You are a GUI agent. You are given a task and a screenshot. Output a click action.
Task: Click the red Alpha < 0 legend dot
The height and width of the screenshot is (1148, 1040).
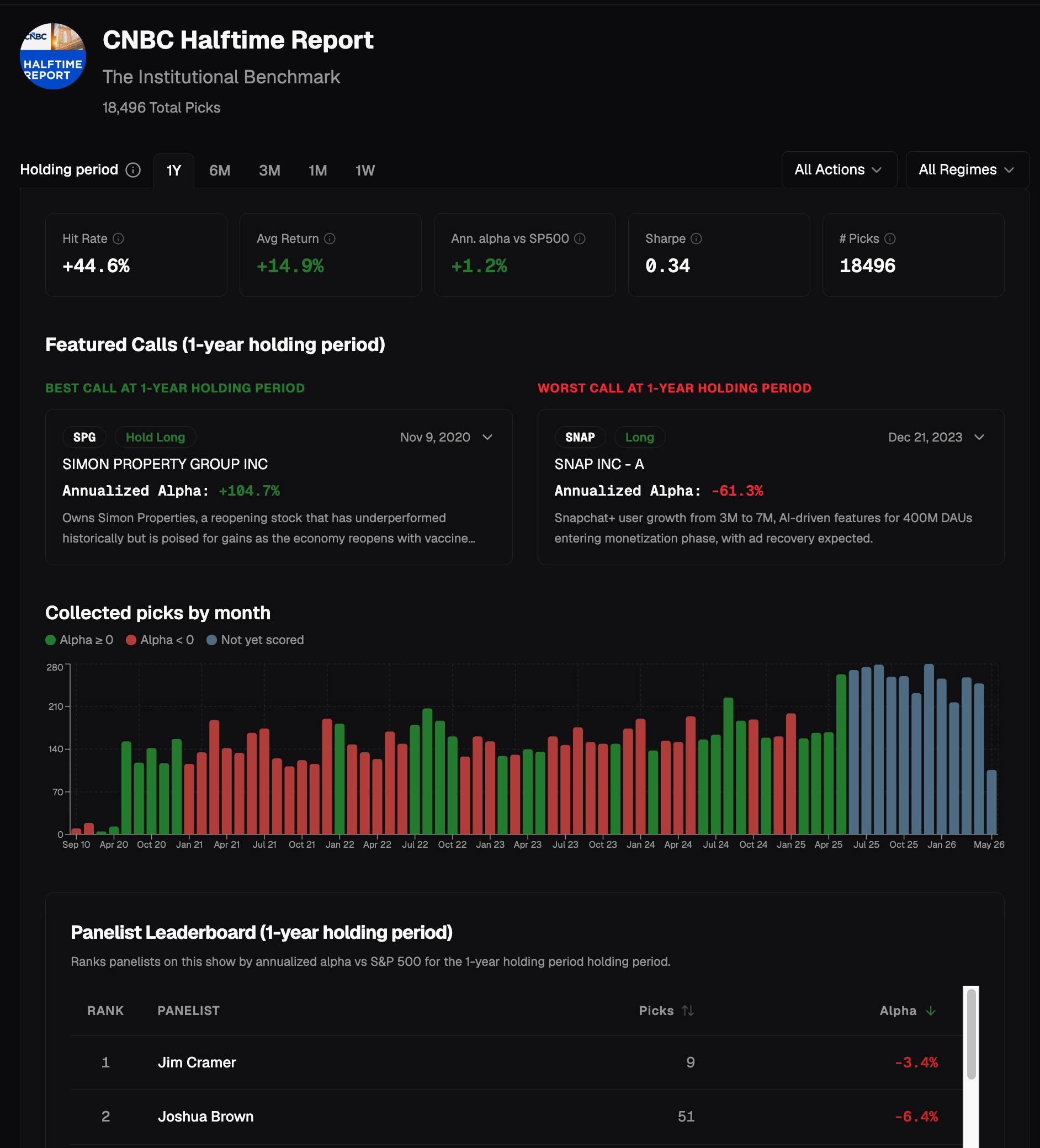pyautogui.click(x=131, y=640)
